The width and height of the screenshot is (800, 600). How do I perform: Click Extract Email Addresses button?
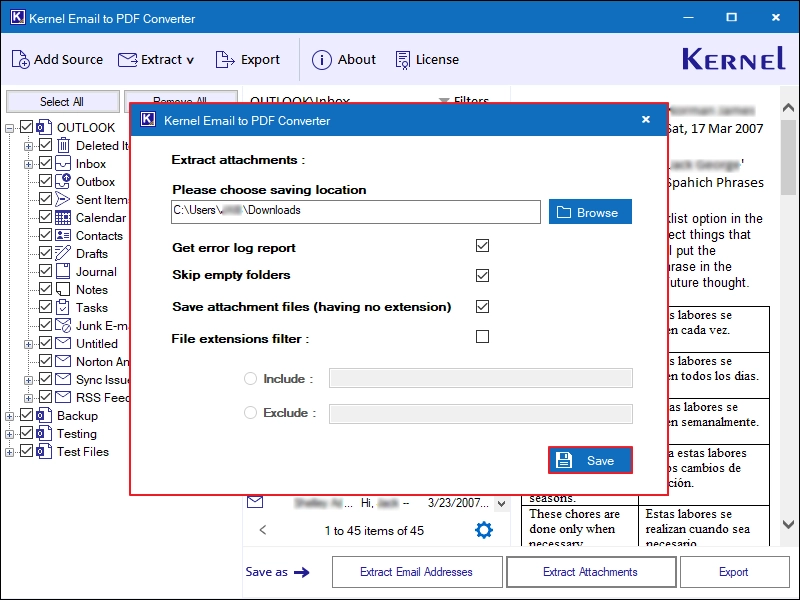[x=417, y=572]
